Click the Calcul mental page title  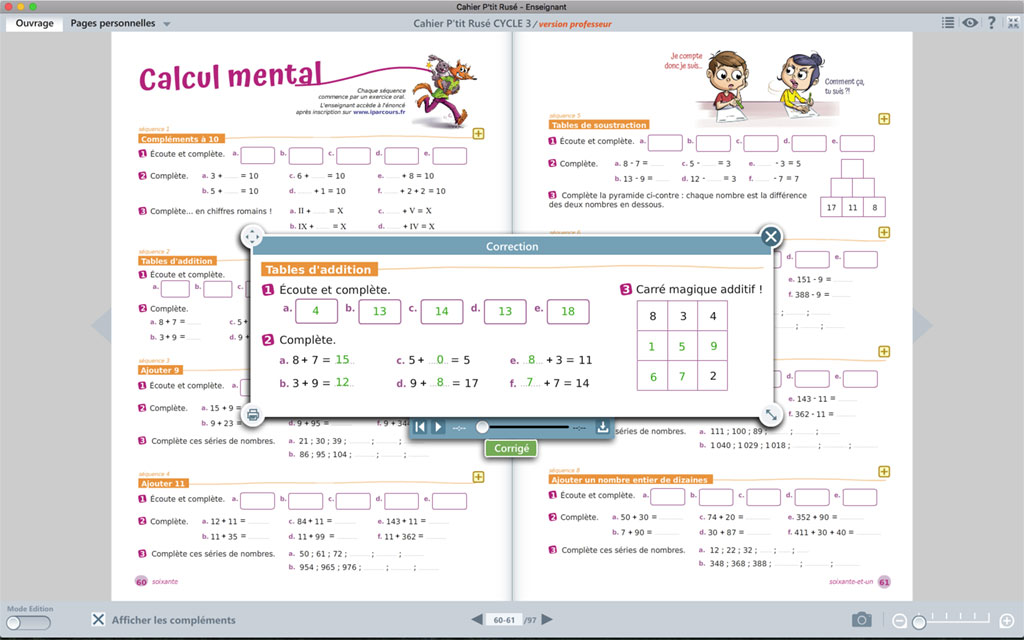[x=230, y=77]
